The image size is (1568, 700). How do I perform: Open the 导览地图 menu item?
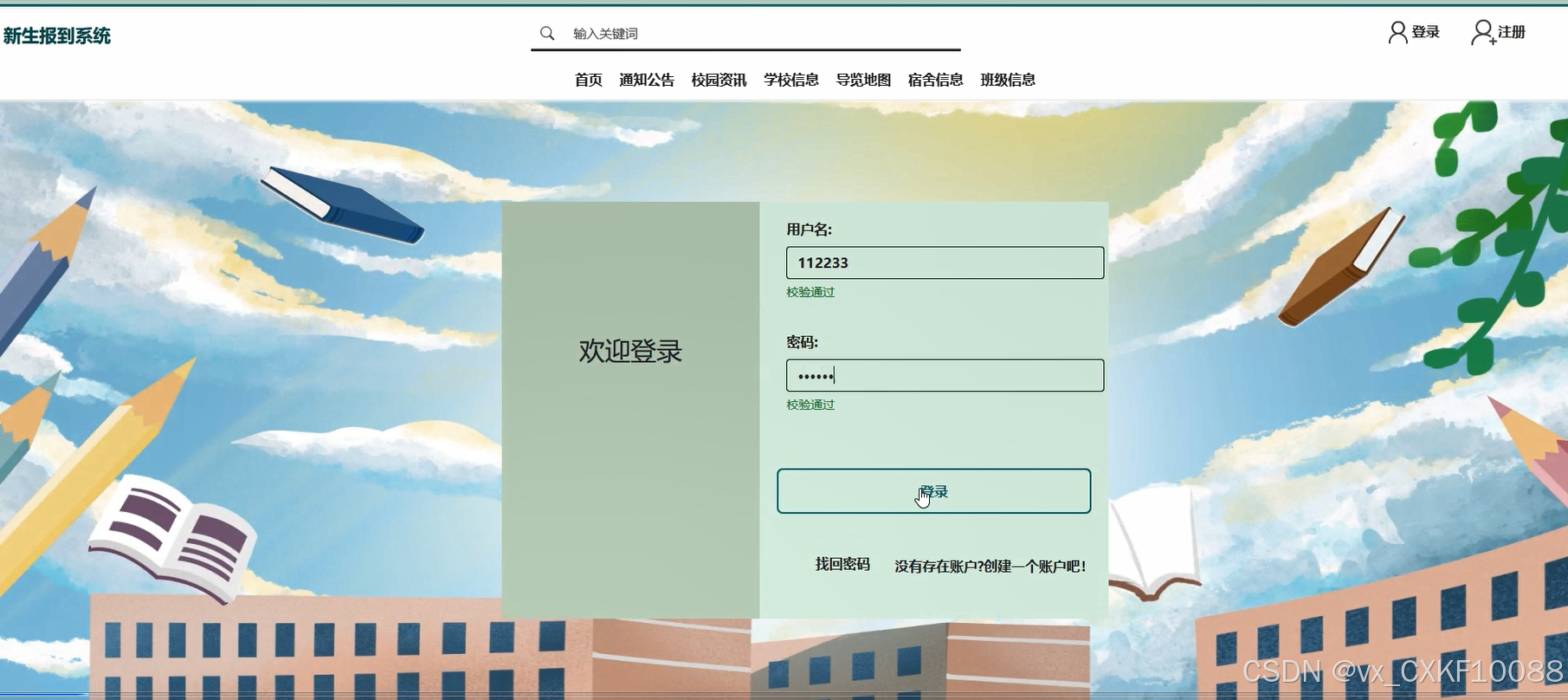pos(863,80)
